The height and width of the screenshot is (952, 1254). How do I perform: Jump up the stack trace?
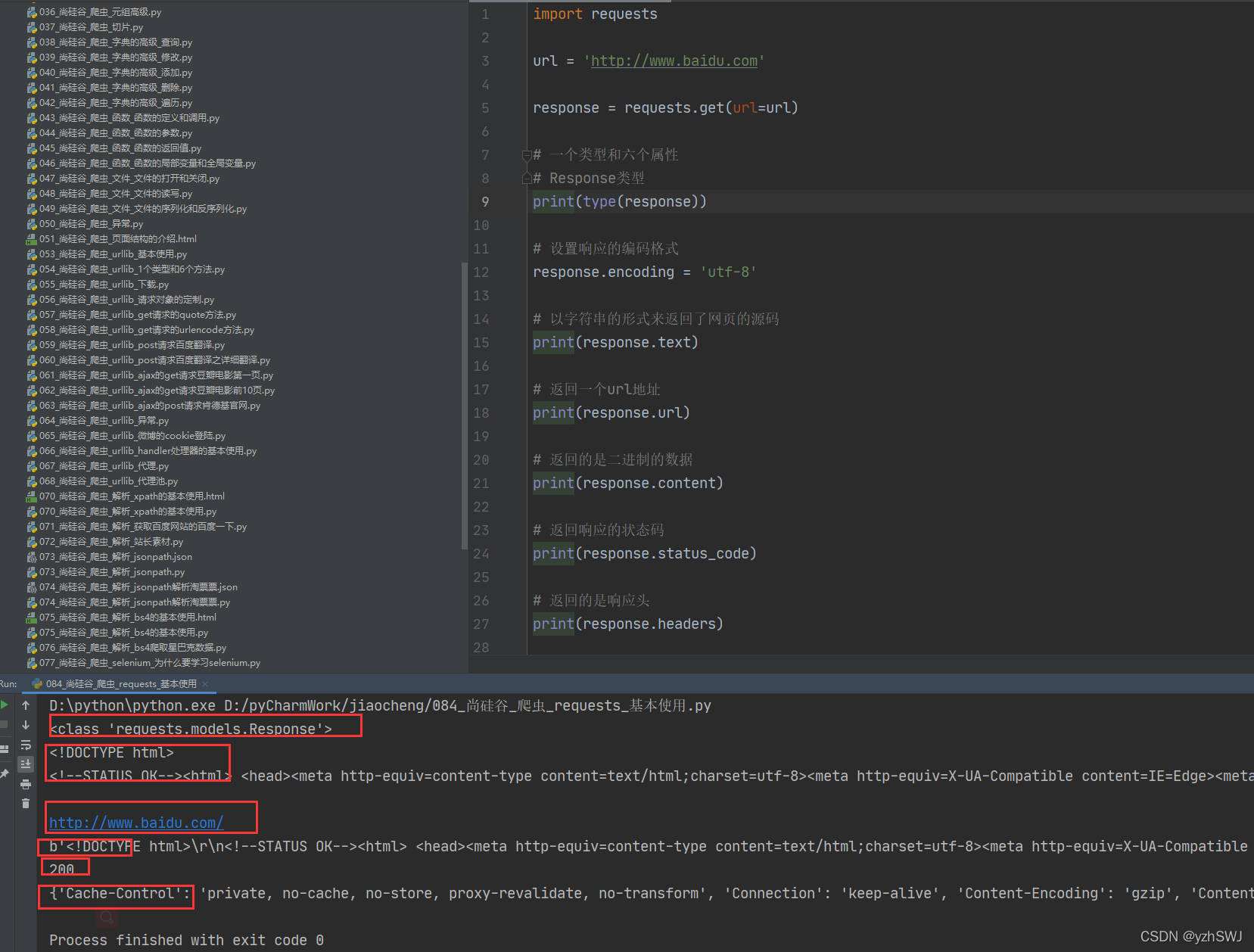click(x=26, y=705)
